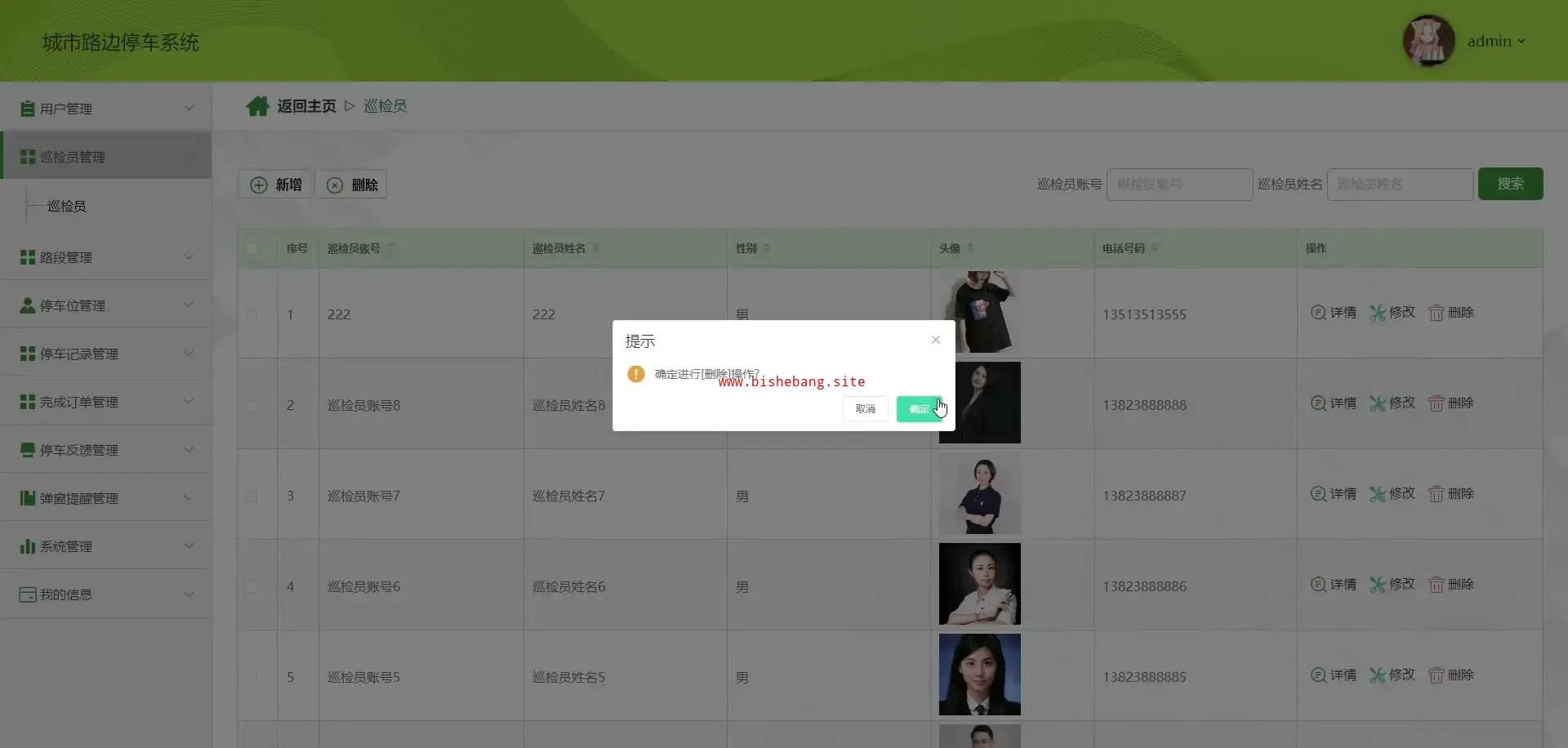
Task: Click the warning icon in the prompt dialog
Action: pyautogui.click(x=636, y=374)
